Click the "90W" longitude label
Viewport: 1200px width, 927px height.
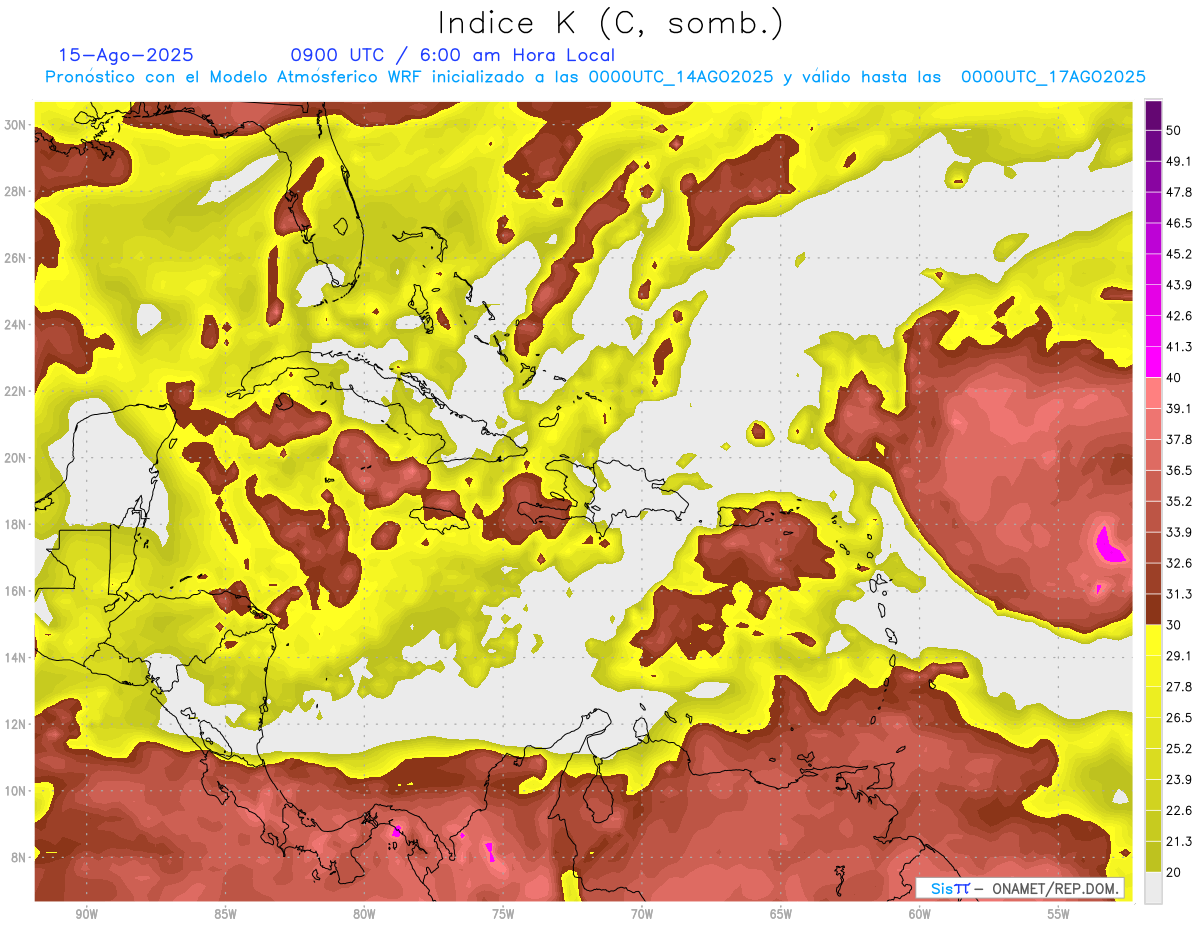(86, 914)
